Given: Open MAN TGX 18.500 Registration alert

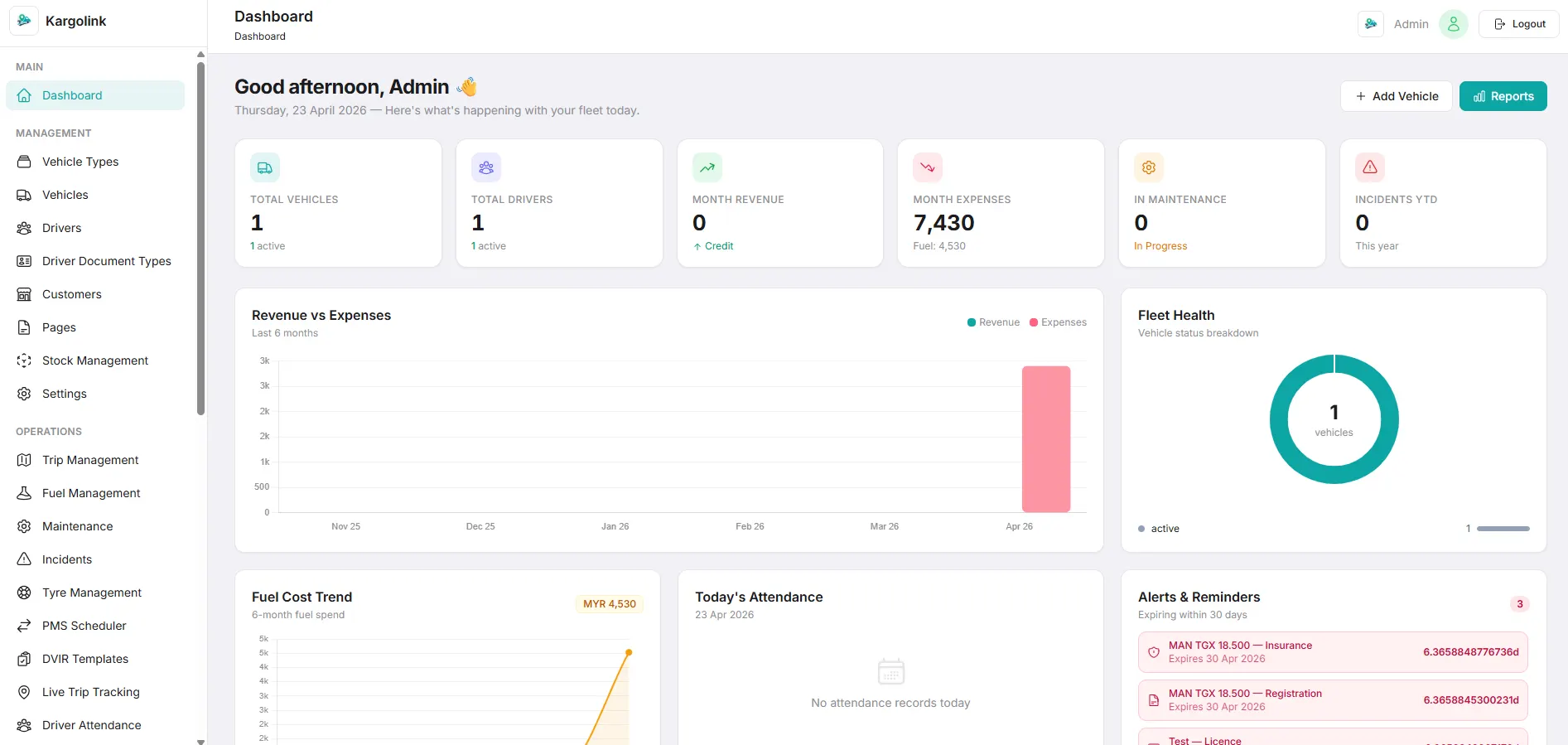Looking at the screenshot, I should pyautogui.click(x=1333, y=700).
